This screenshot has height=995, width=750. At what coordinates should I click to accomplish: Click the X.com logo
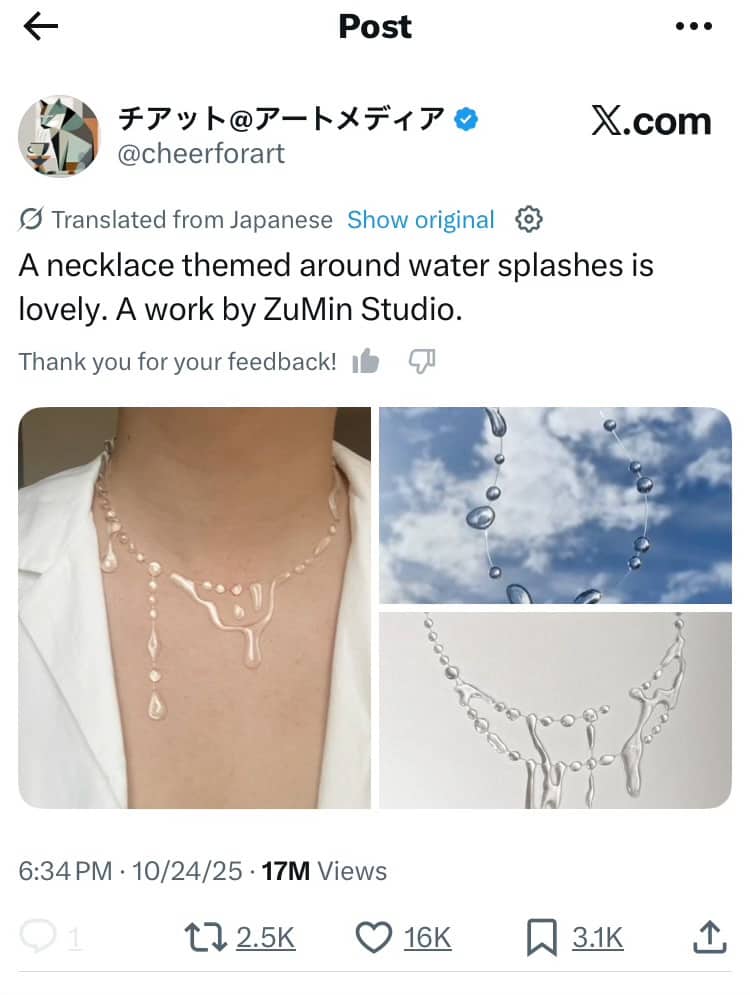point(652,122)
